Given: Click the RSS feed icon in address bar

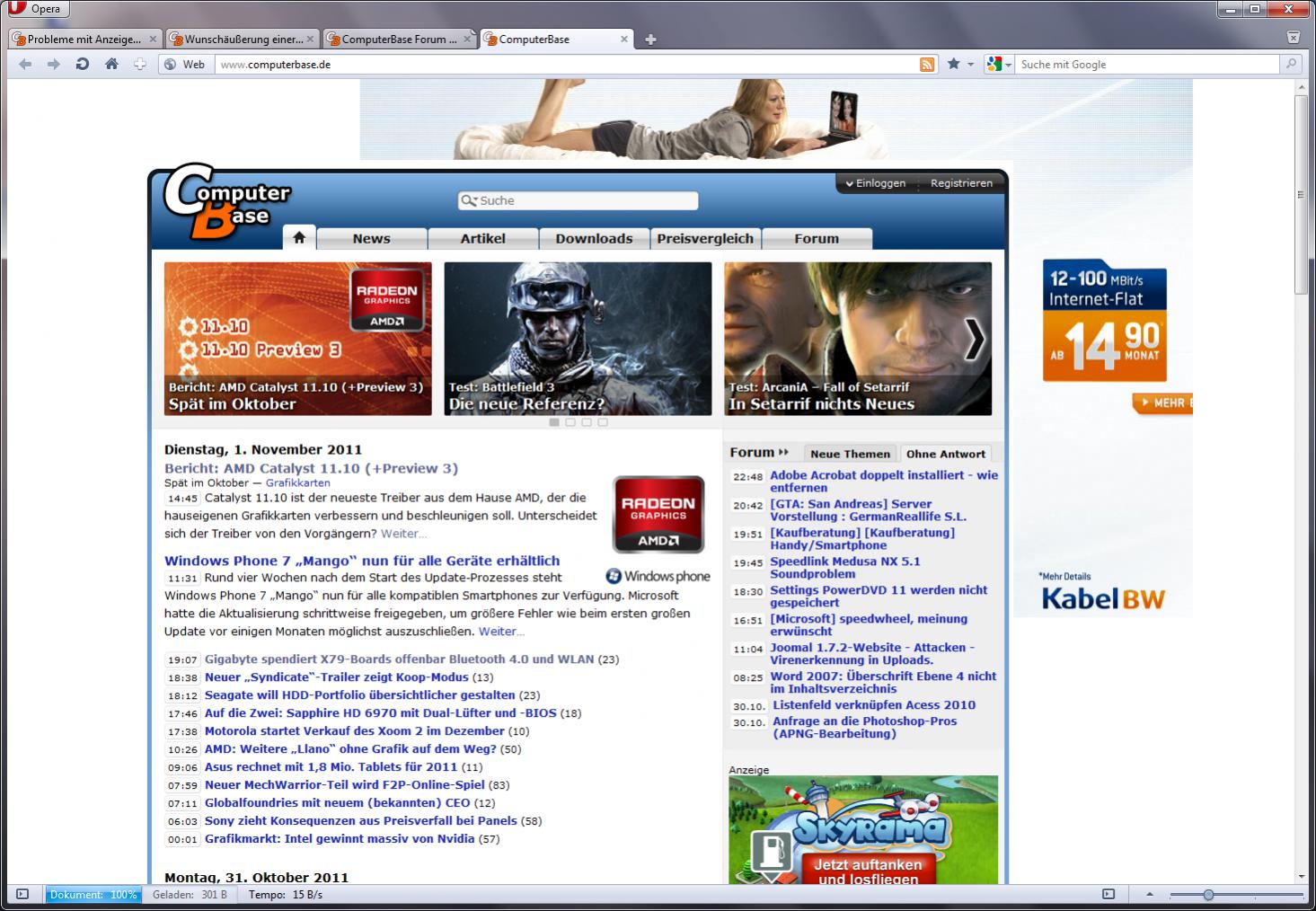Looking at the screenshot, I should [x=927, y=65].
